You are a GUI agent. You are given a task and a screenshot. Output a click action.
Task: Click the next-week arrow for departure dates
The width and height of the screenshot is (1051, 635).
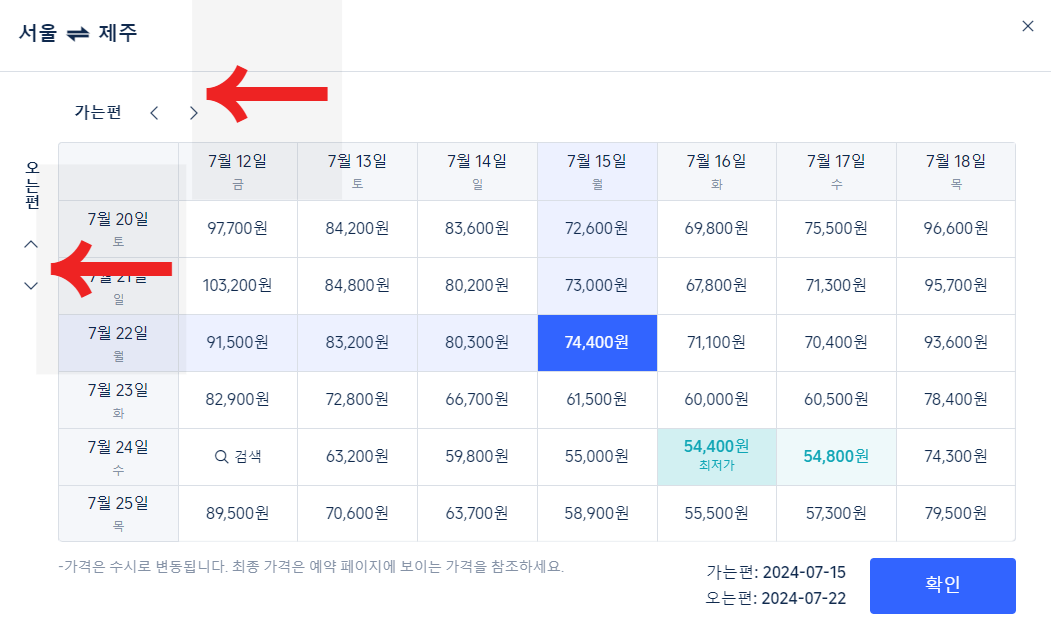[193, 112]
